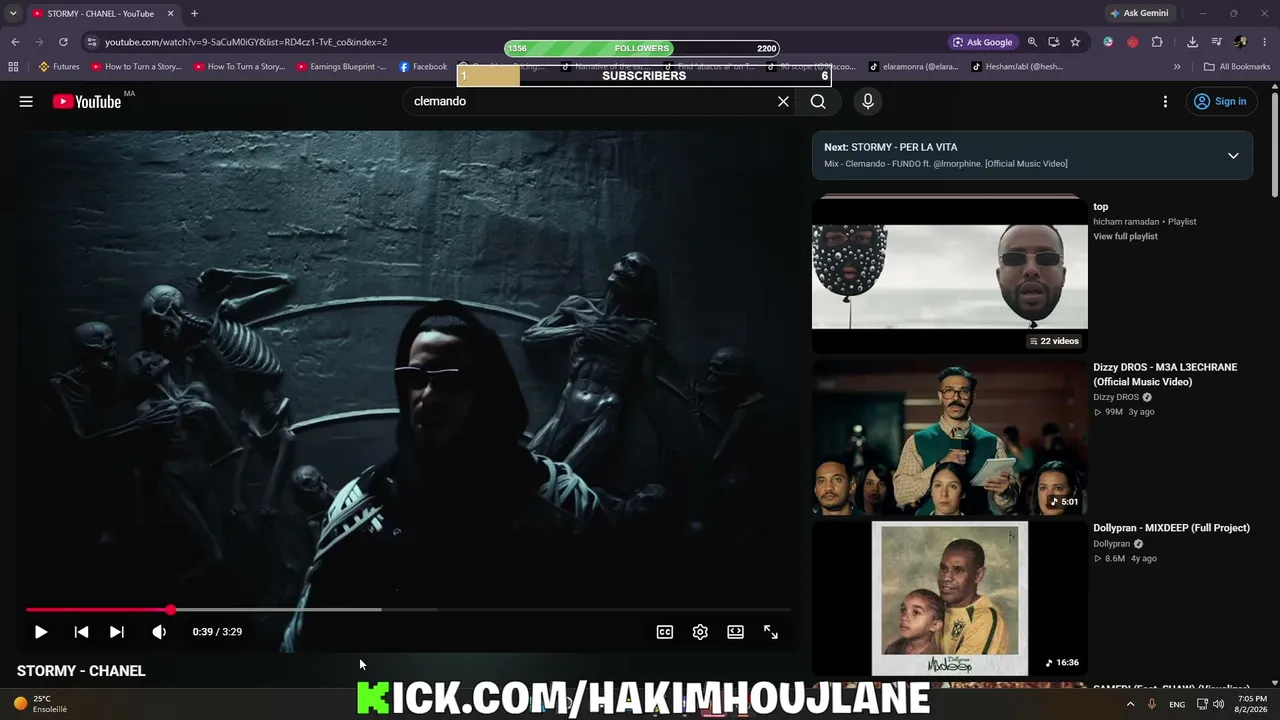The height and width of the screenshot is (720, 1280).
Task: Open Dollypran - MIXDEEP video title
Action: [x=1171, y=528]
